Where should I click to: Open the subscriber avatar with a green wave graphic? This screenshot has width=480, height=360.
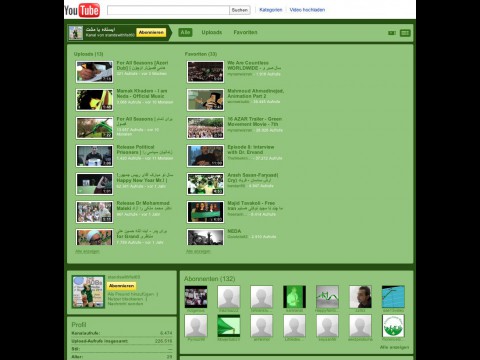[x=327, y=297]
